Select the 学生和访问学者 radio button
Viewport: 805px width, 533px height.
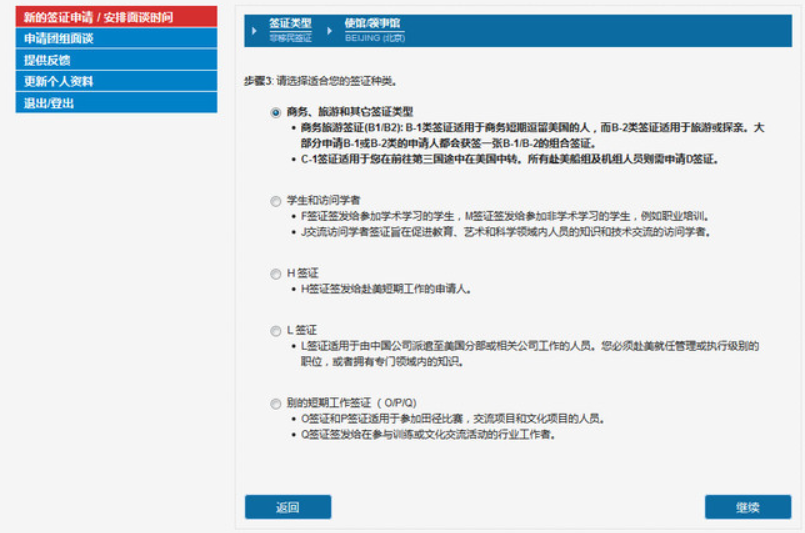click(276, 201)
